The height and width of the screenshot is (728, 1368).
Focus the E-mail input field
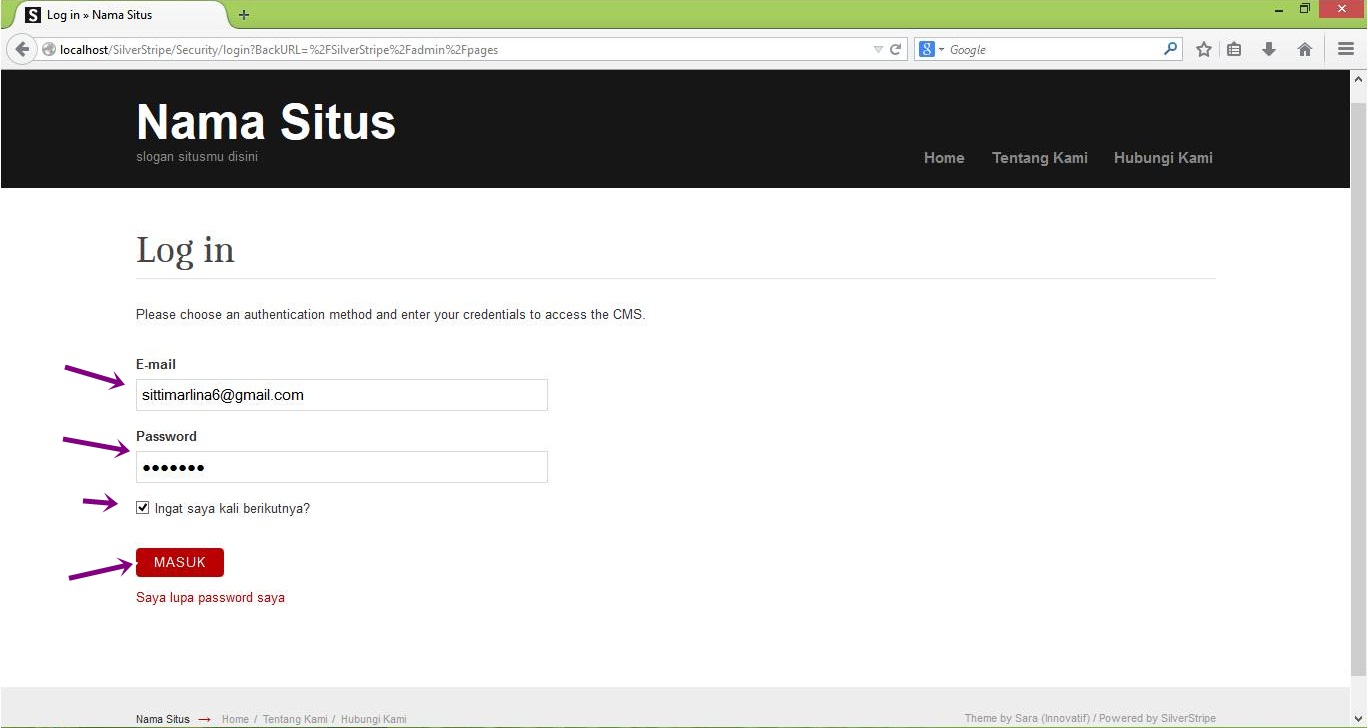tap(341, 395)
